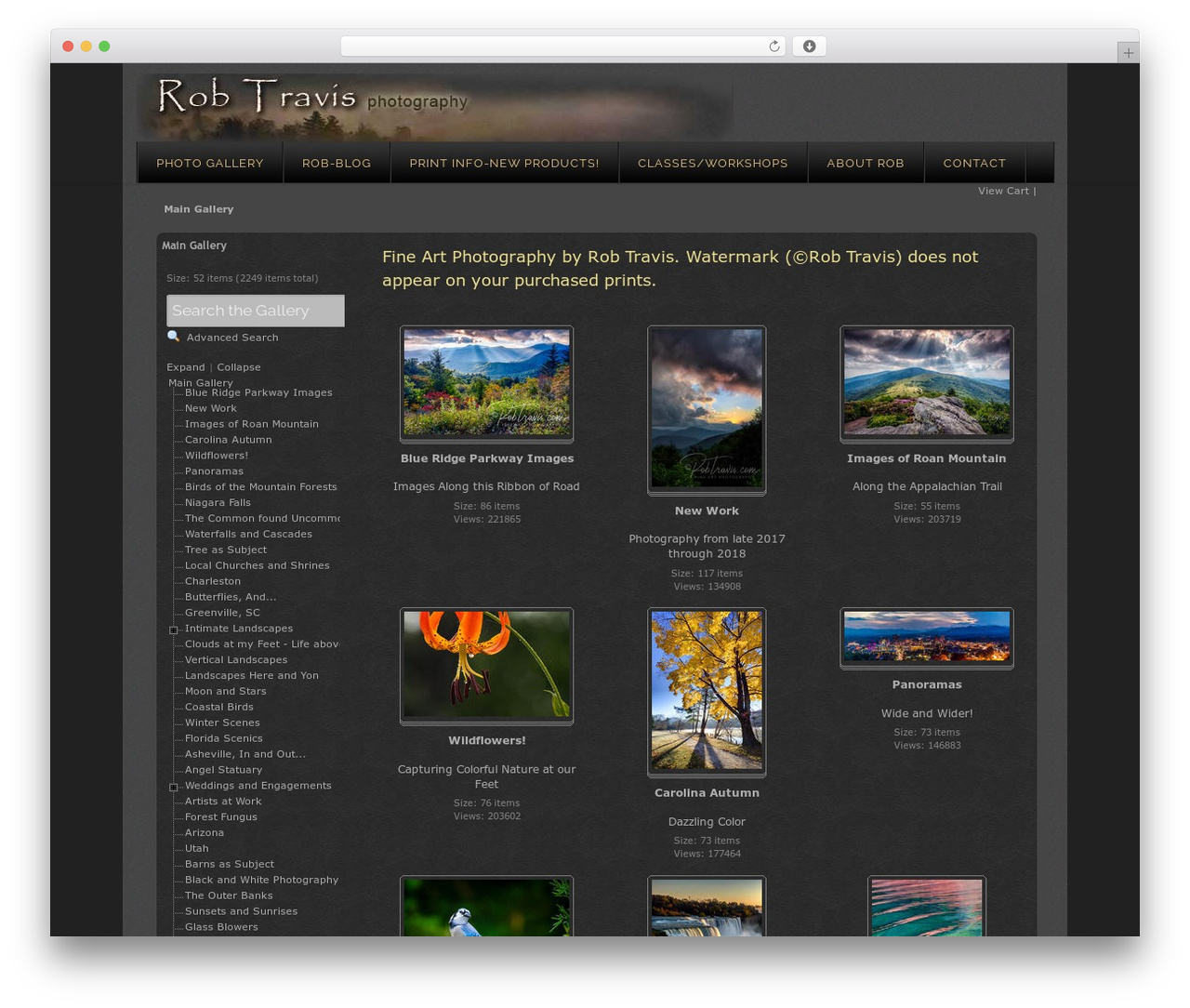This screenshot has height=1008, width=1190.
Task: Open the About Rob page
Action: tap(866, 163)
